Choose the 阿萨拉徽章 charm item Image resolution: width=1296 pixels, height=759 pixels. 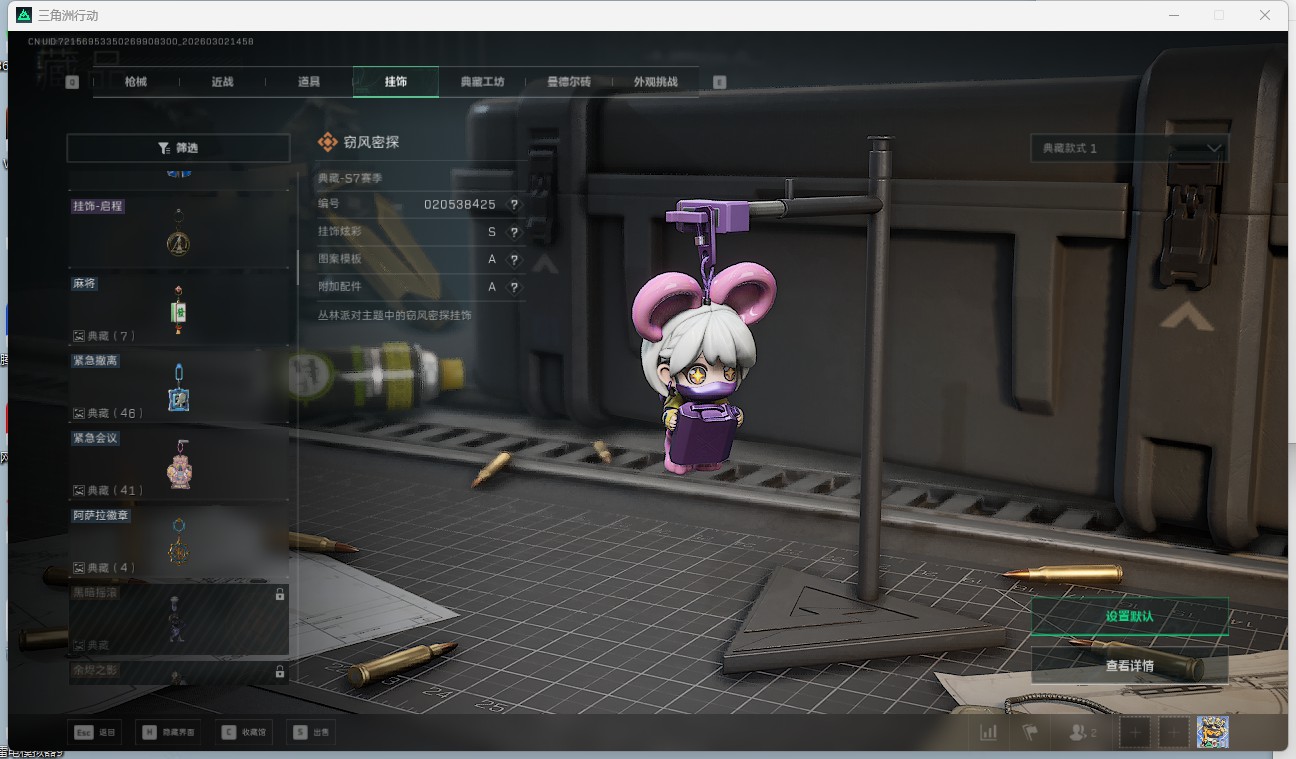[x=178, y=542]
